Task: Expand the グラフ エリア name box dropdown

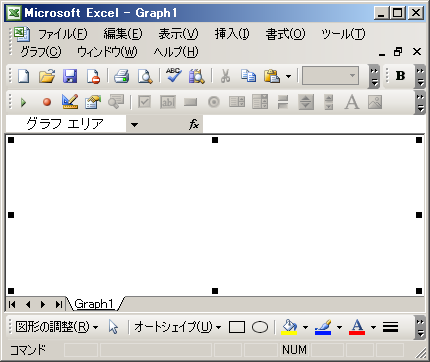Action: pyautogui.click(x=134, y=125)
